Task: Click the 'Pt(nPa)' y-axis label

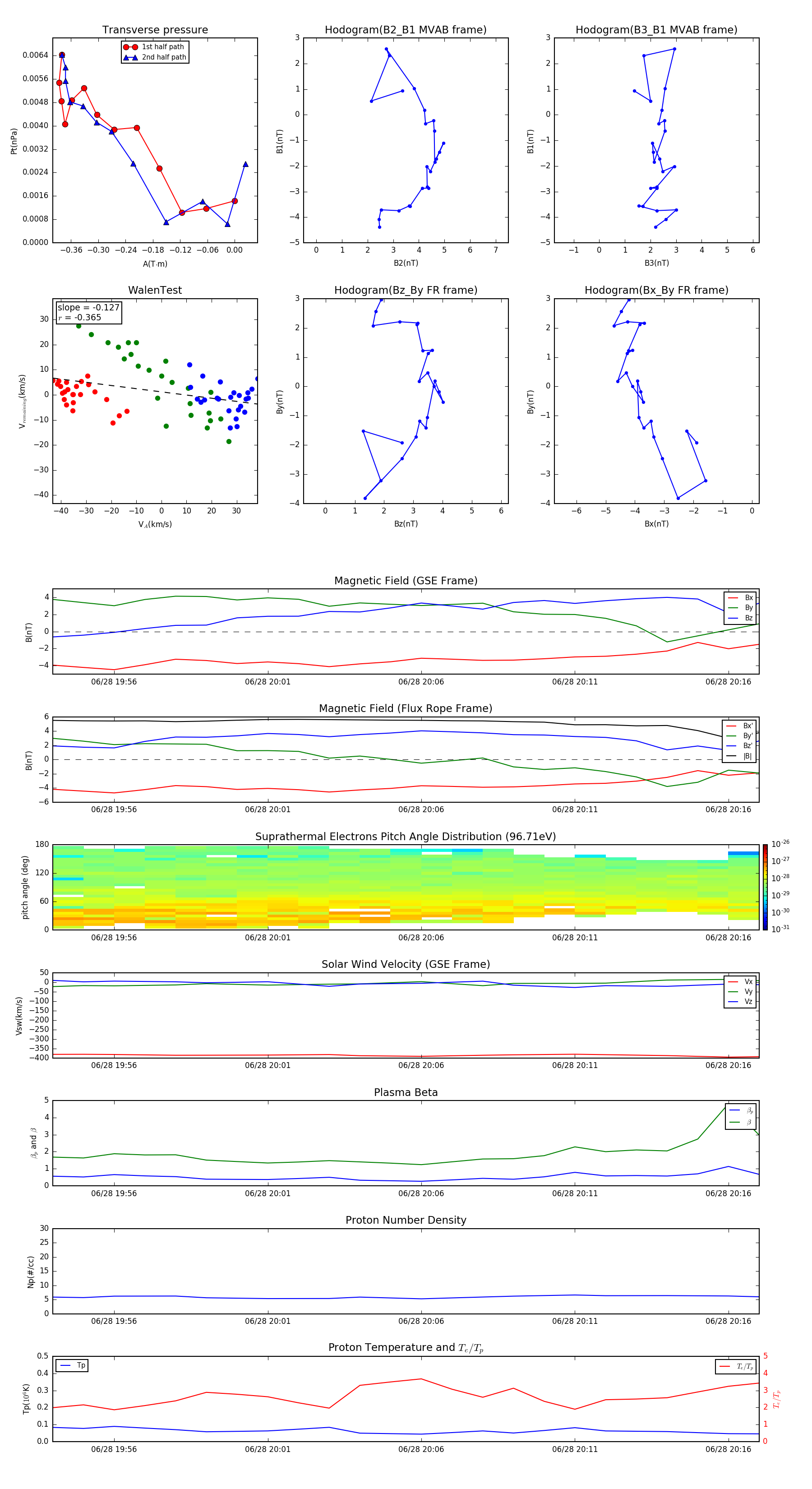Action: (x=14, y=141)
